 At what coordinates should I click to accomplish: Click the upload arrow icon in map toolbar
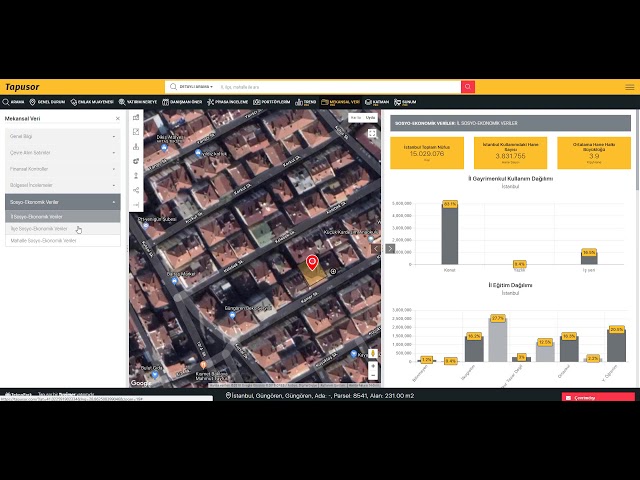136,176
